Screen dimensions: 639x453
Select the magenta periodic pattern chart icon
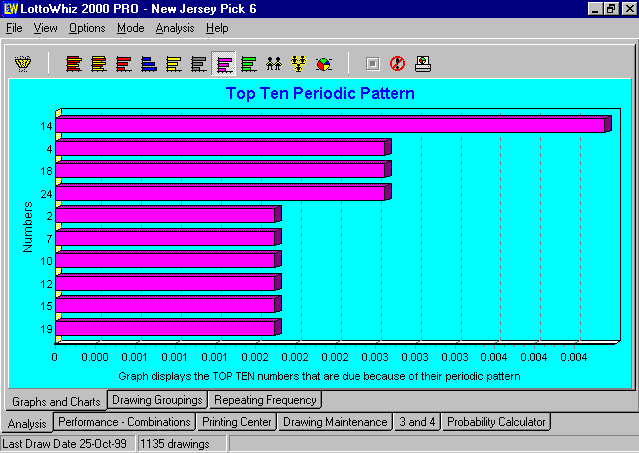(x=224, y=64)
